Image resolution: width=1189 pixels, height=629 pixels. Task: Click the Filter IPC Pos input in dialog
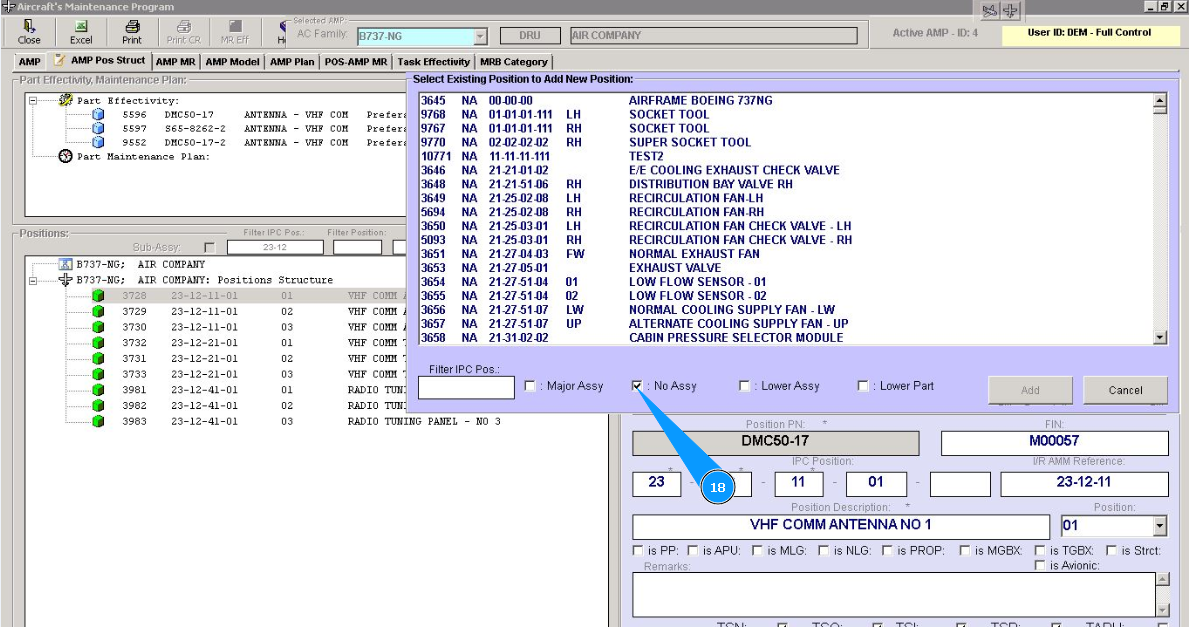pos(466,388)
